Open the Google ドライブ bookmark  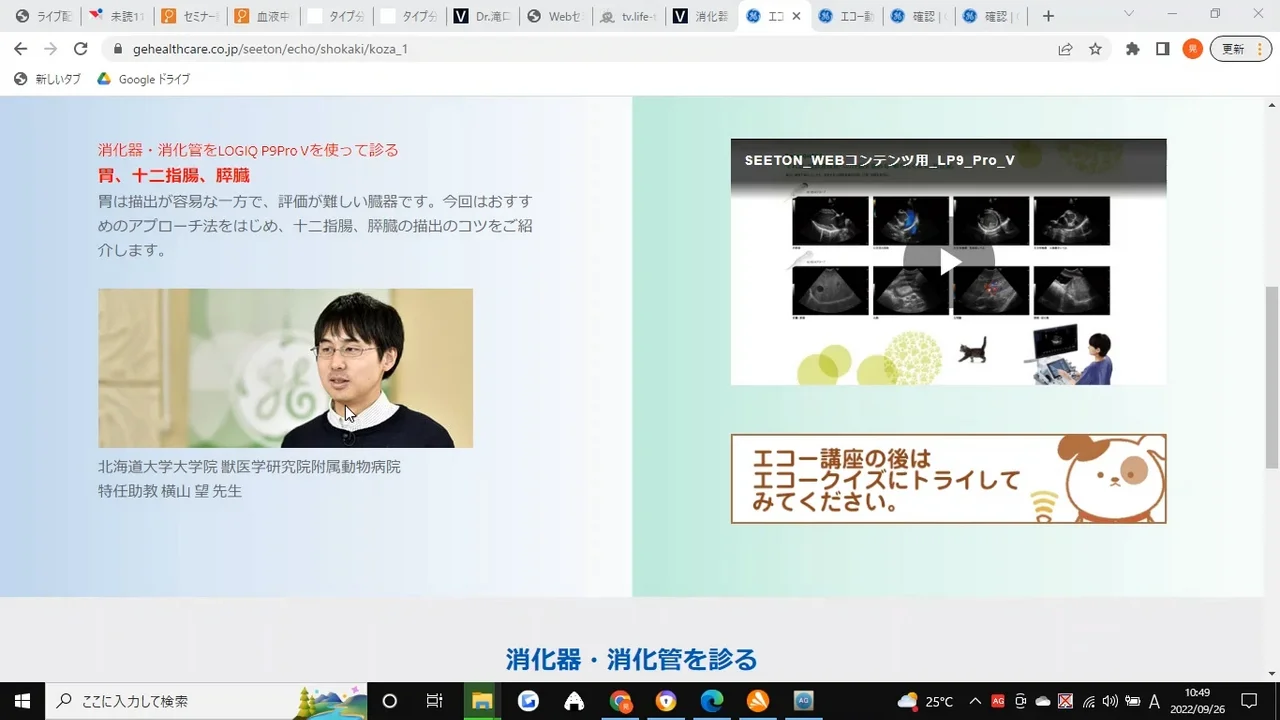tap(144, 79)
